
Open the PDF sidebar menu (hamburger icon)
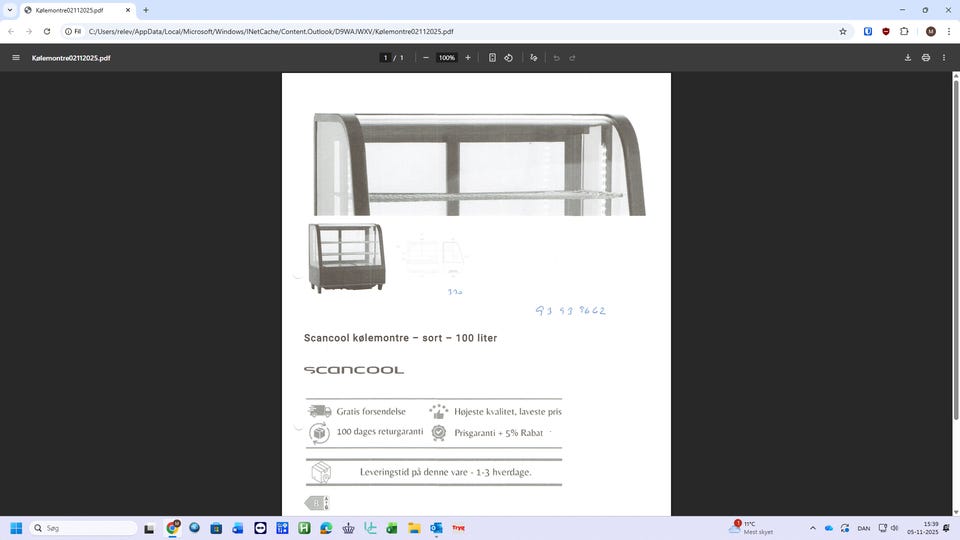click(x=16, y=58)
